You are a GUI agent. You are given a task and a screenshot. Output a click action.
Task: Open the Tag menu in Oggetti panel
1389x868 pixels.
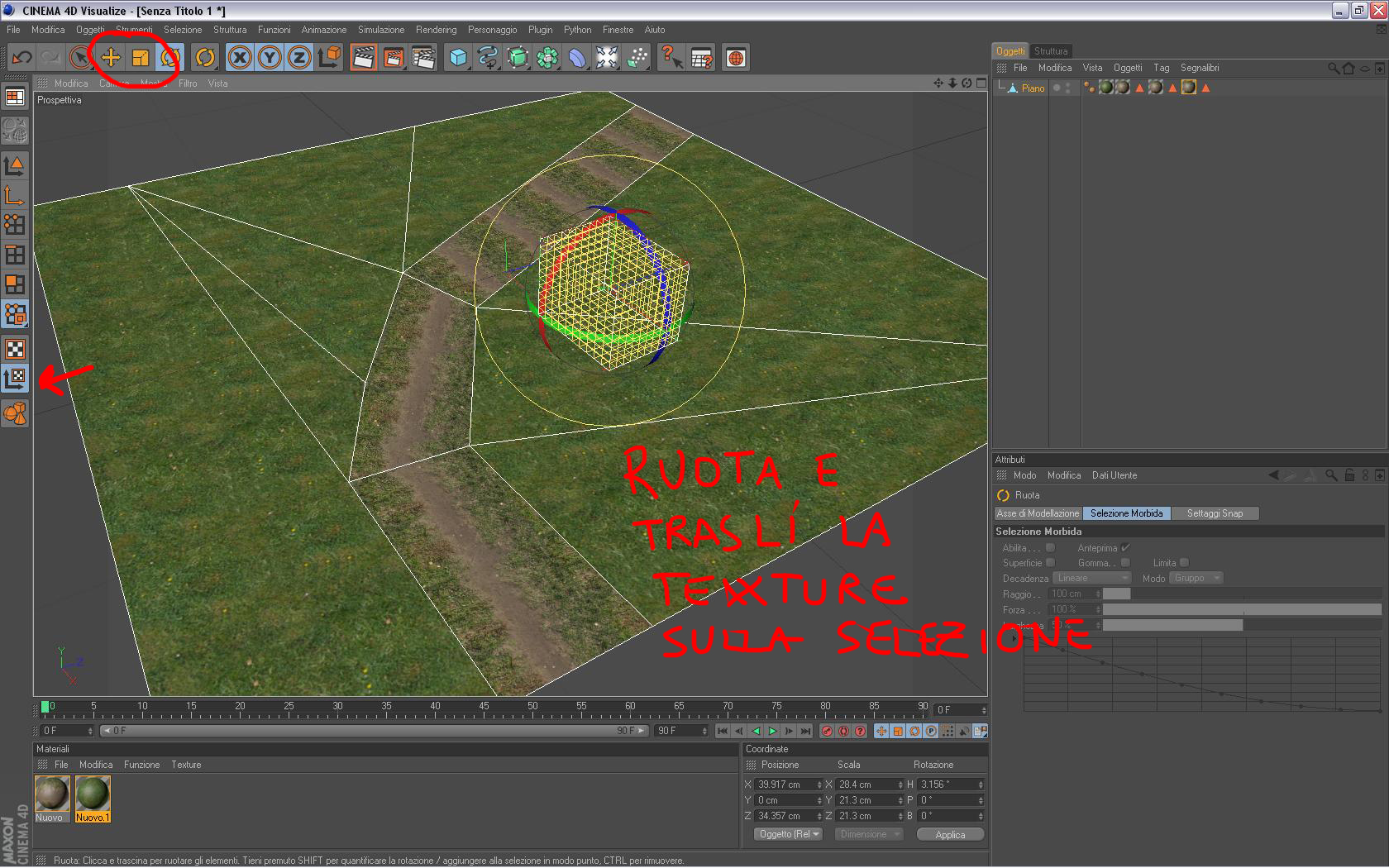click(x=1162, y=68)
